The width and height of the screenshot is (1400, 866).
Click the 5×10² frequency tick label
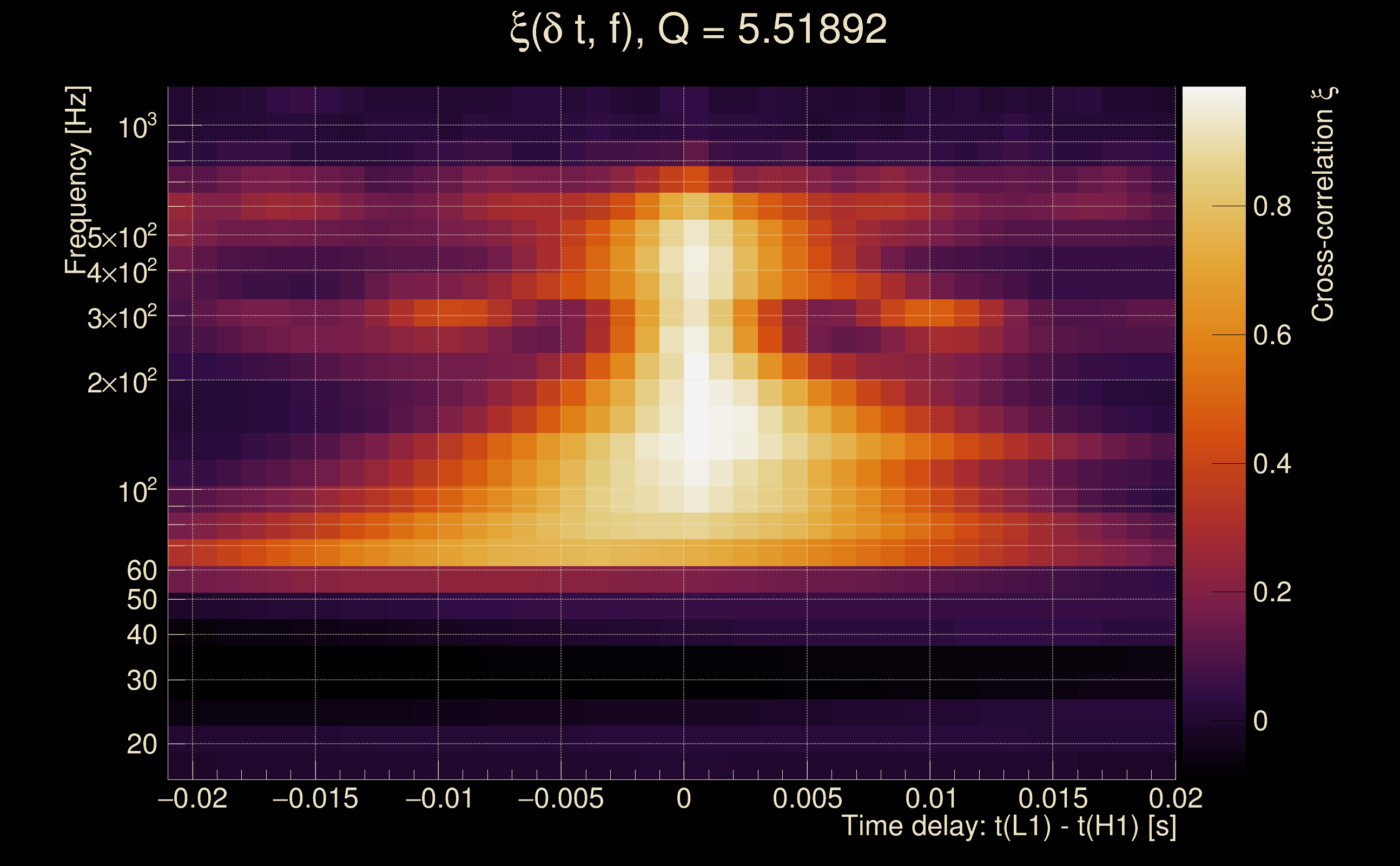click(x=122, y=237)
